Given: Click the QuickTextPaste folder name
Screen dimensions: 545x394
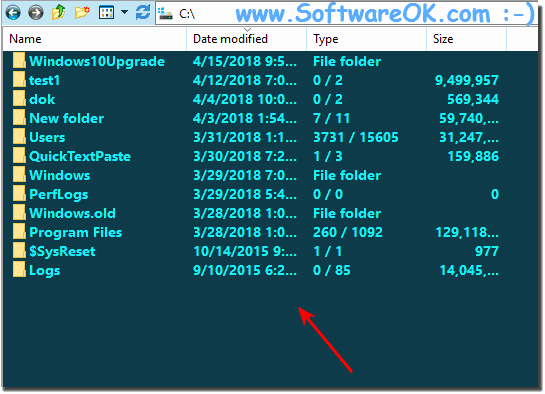Looking at the screenshot, I should tap(80, 156).
